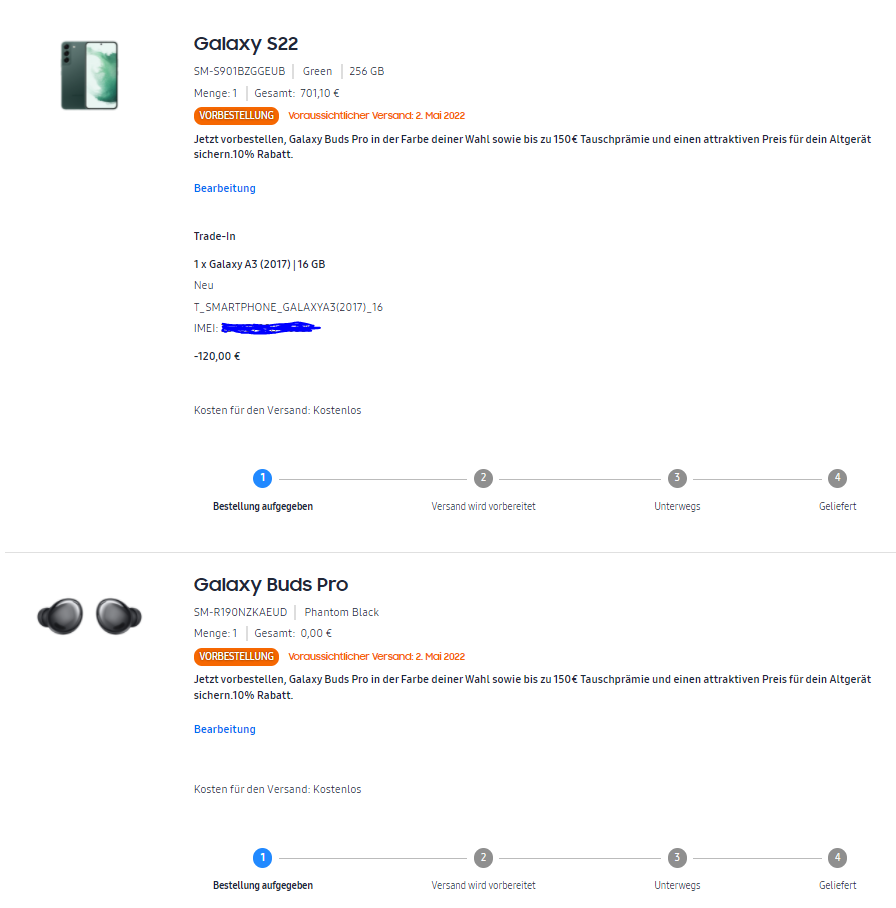Click the VORBESTELLUNG badge for Galaxy Buds Pro
Image resolution: width=896 pixels, height=908 pixels.
pos(236,657)
